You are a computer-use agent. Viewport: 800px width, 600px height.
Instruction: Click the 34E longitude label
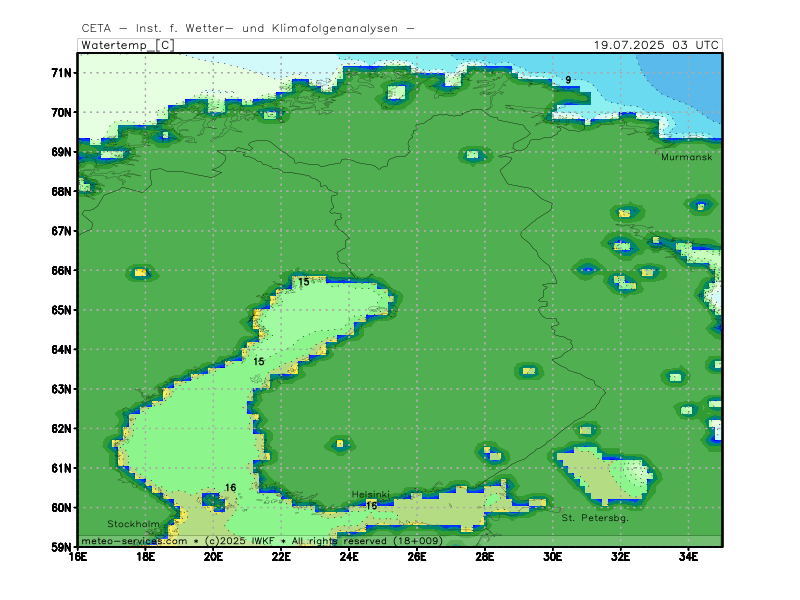688,556
